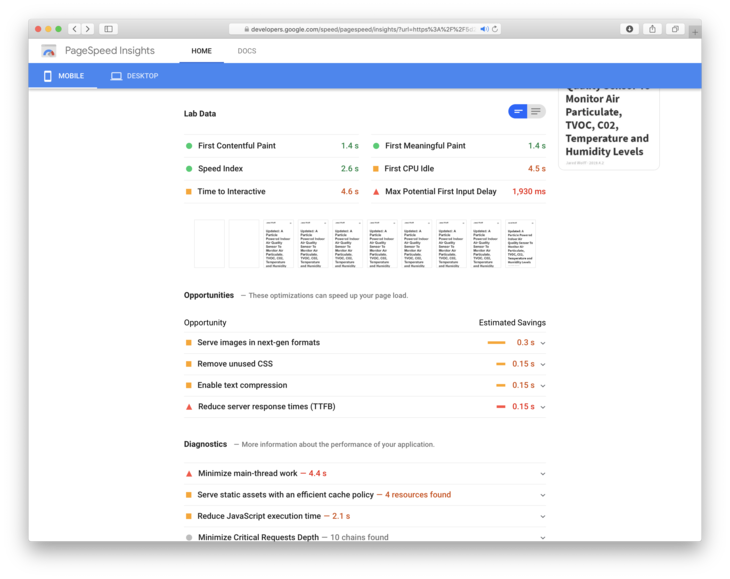The width and height of the screenshot is (730, 579).
Task: Expand Enable text compression chevron
Action: coord(542,386)
